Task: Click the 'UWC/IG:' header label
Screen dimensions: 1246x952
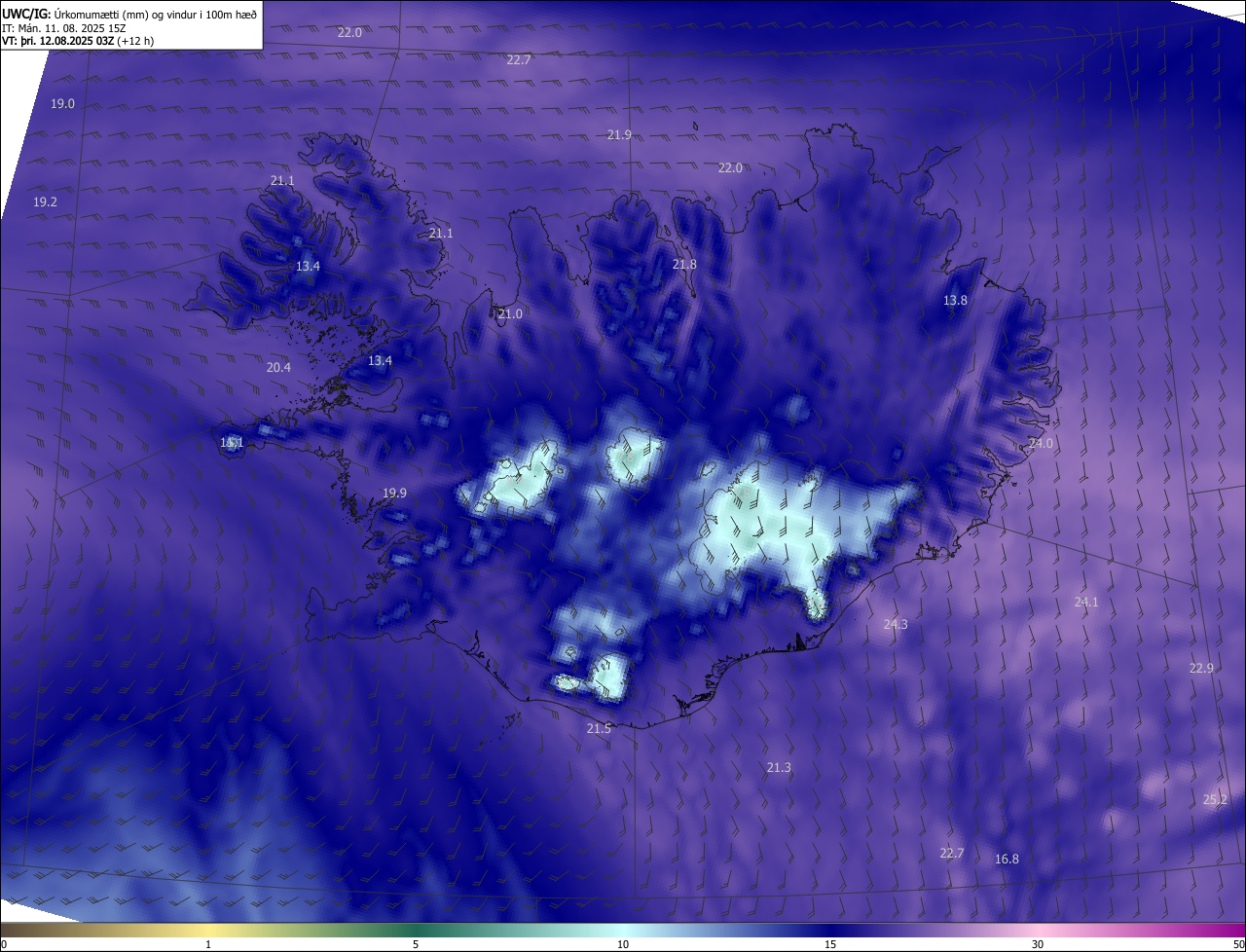Action: (x=26, y=14)
